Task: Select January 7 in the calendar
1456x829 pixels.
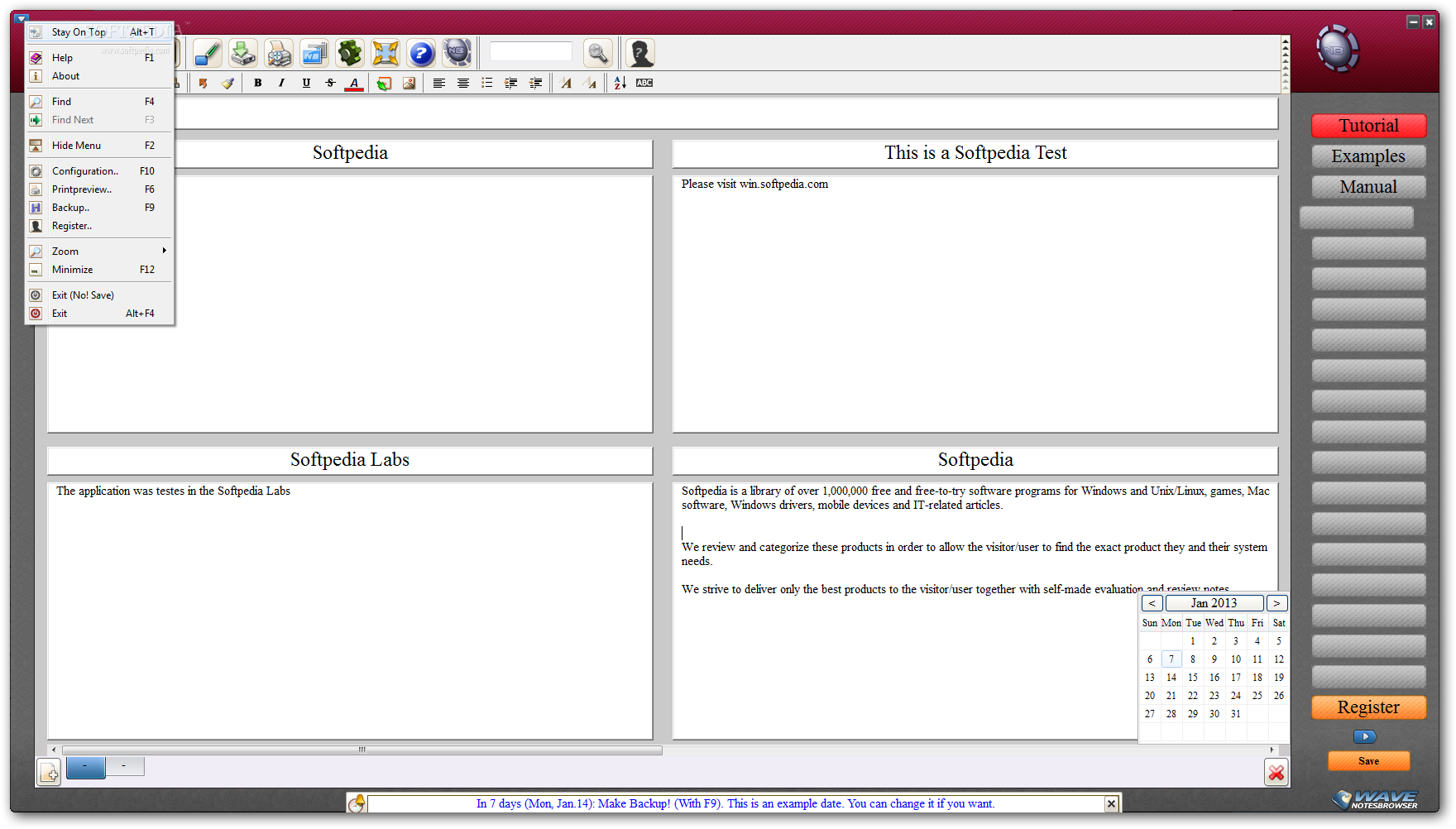Action: point(1171,659)
